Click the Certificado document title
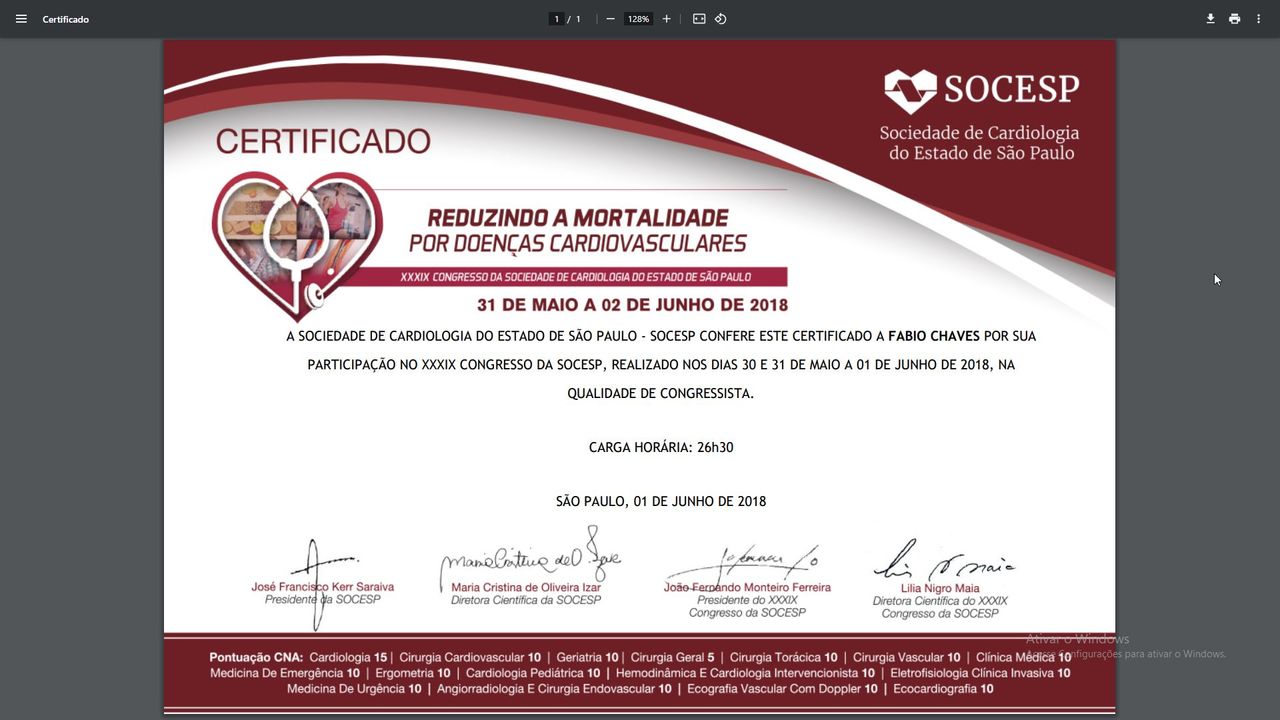 (x=66, y=19)
